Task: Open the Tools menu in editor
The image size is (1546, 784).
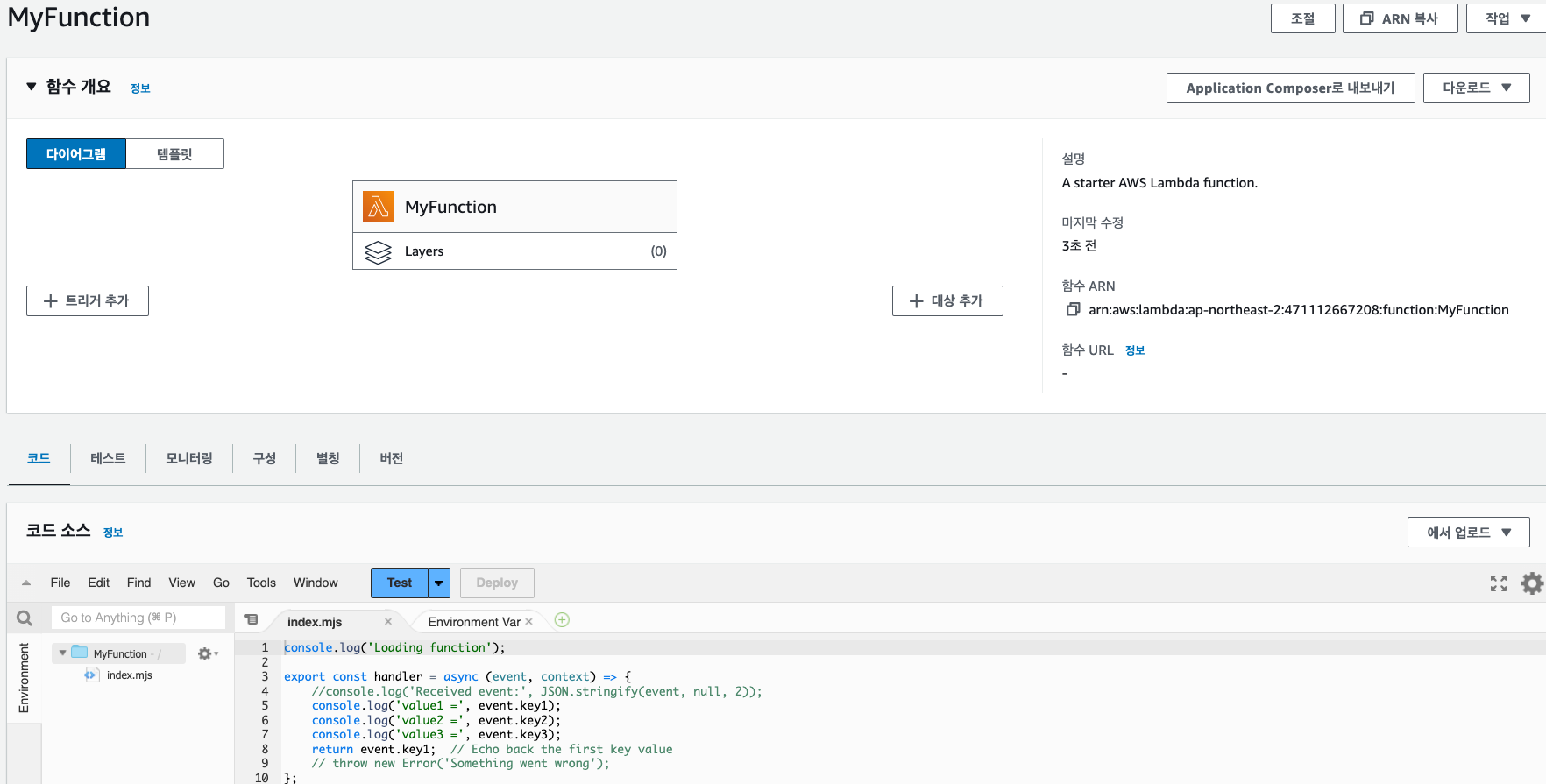Action: click(261, 583)
